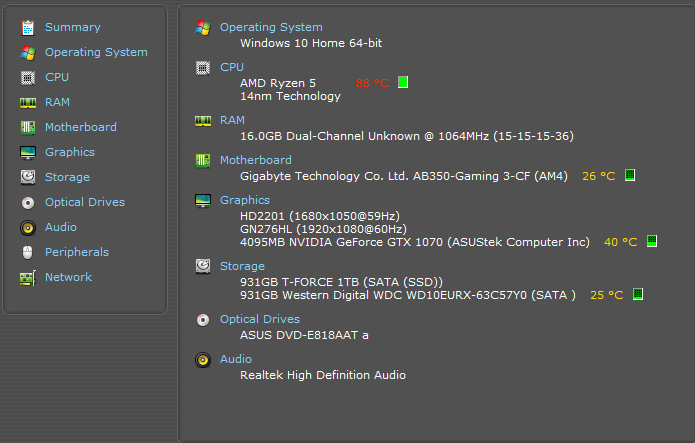
Task: Go to Motherboard in the sidebar
Action: click(x=81, y=127)
